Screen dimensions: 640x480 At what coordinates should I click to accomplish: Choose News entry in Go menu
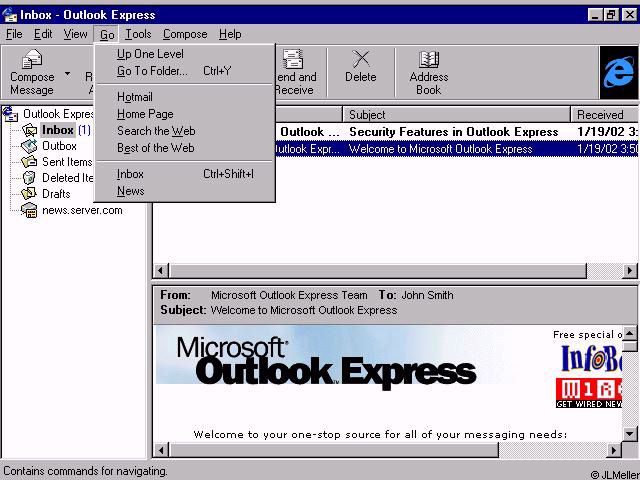point(185,191)
